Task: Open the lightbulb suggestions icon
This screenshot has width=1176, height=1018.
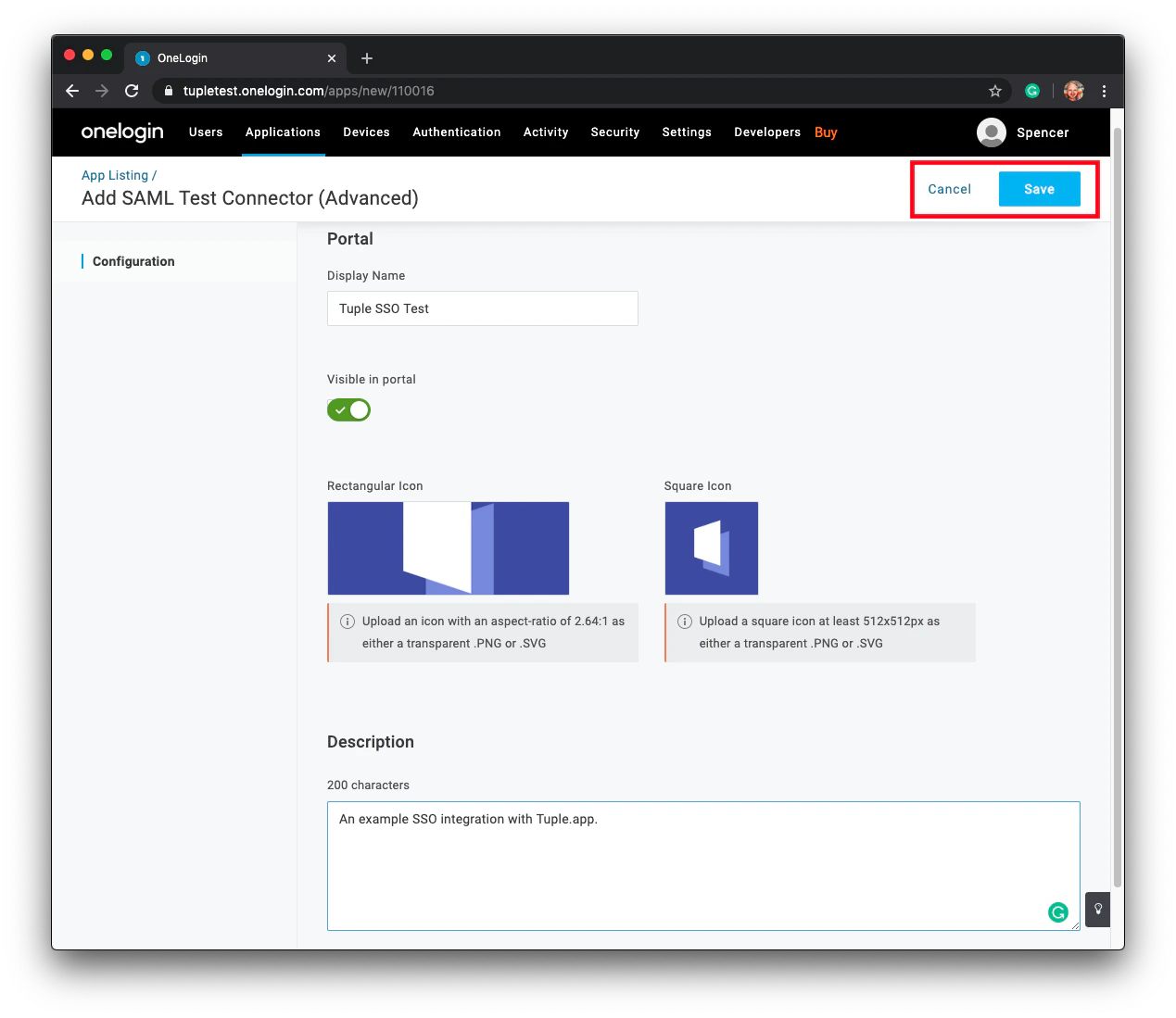Action: [1097, 910]
